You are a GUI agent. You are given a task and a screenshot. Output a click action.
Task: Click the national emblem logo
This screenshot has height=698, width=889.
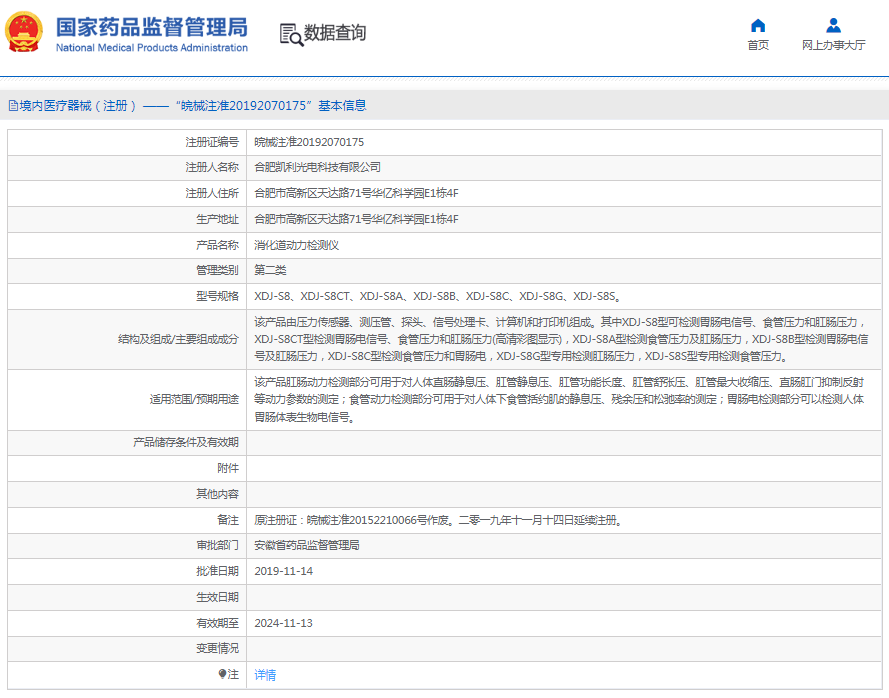click(x=24, y=32)
